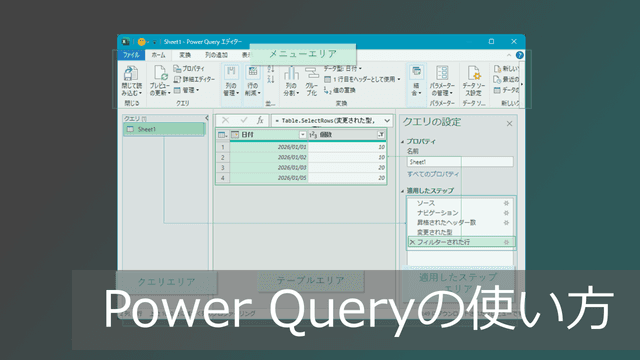The height and width of the screenshot is (360, 640).
Task: Switch to the ホーム ribbon tab
Action: pyautogui.click(x=158, y=55)
